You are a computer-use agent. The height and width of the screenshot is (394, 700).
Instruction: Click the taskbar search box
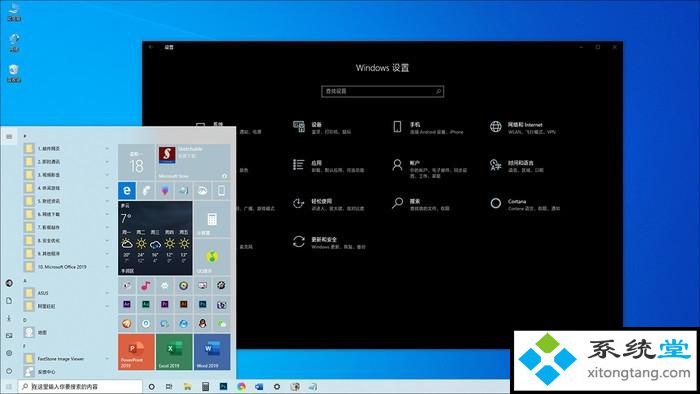click(80, 386)
